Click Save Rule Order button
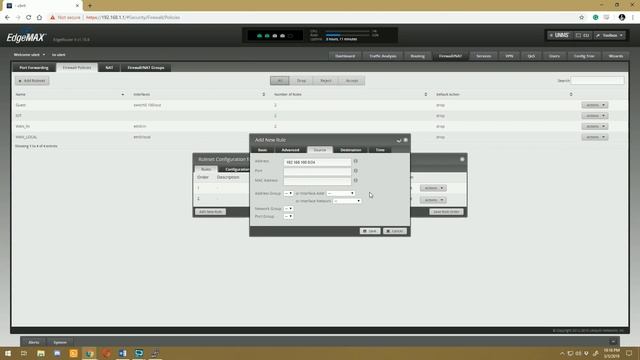640x360 pixels. 446,212
